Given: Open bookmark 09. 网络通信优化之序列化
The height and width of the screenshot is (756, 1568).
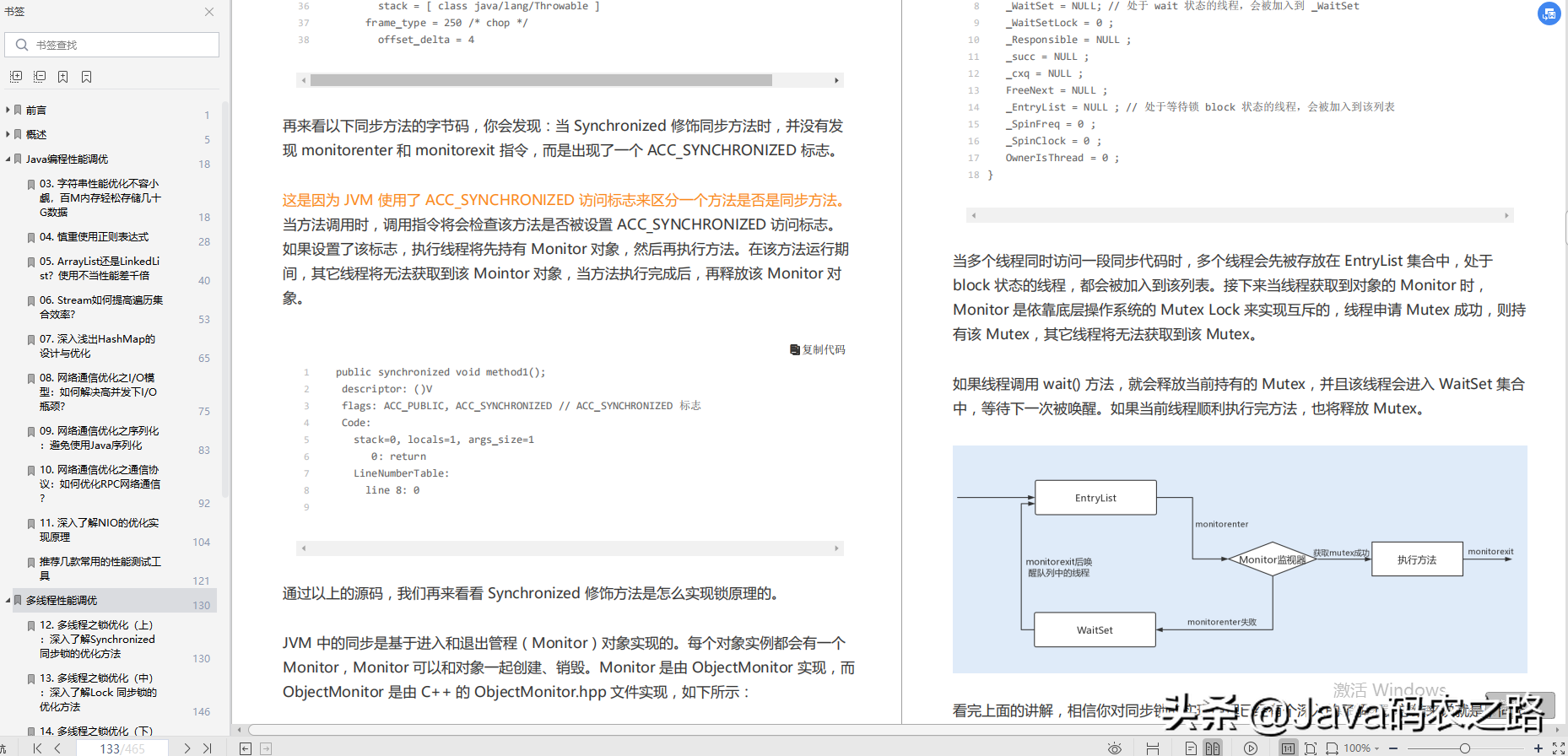Looking at the screenshot, I should 99,438.
